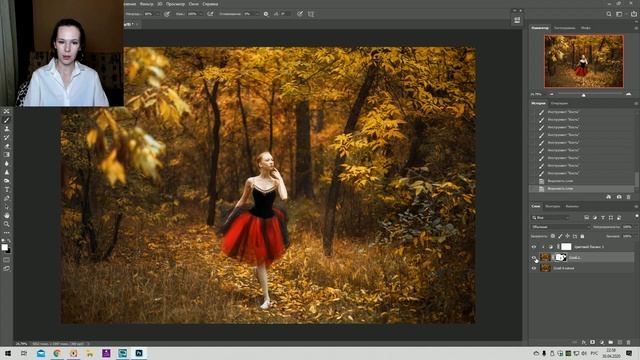
Task: Select the Zoom magnifier tool
Action: (x=7, y=224)
